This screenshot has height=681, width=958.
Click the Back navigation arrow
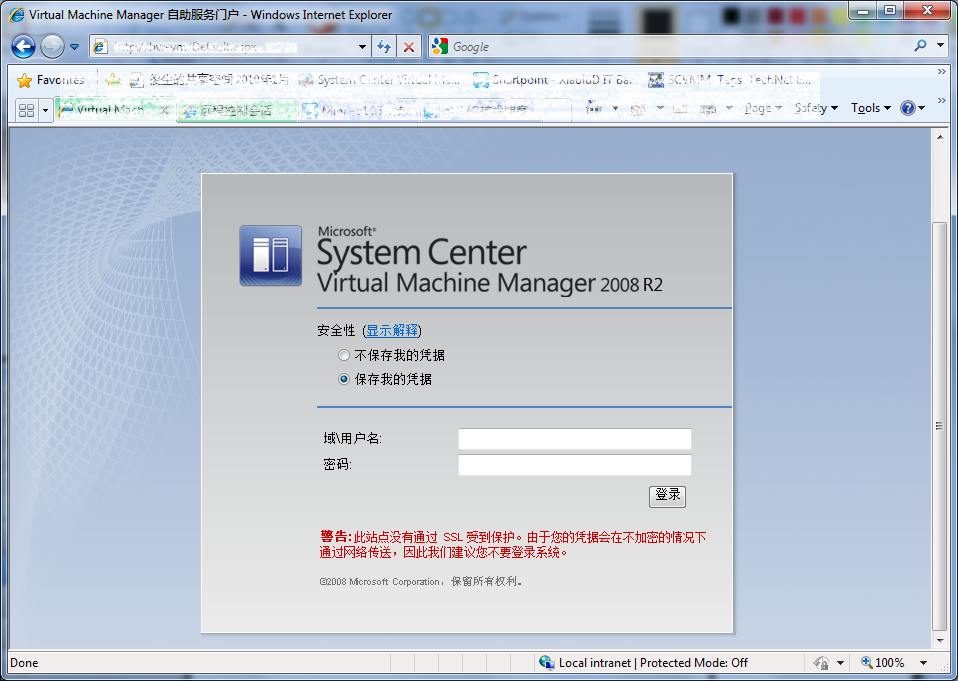[23, 46]
